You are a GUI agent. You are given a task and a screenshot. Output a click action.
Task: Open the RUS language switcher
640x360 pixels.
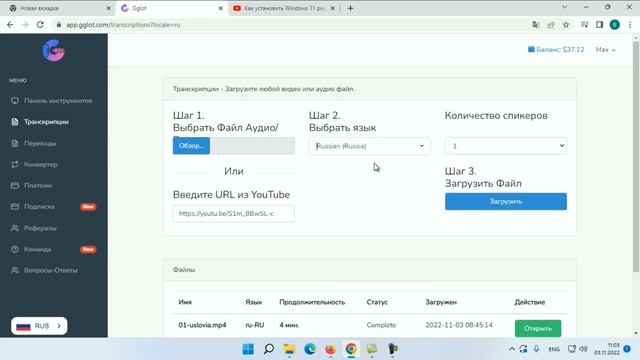point(39,326)
